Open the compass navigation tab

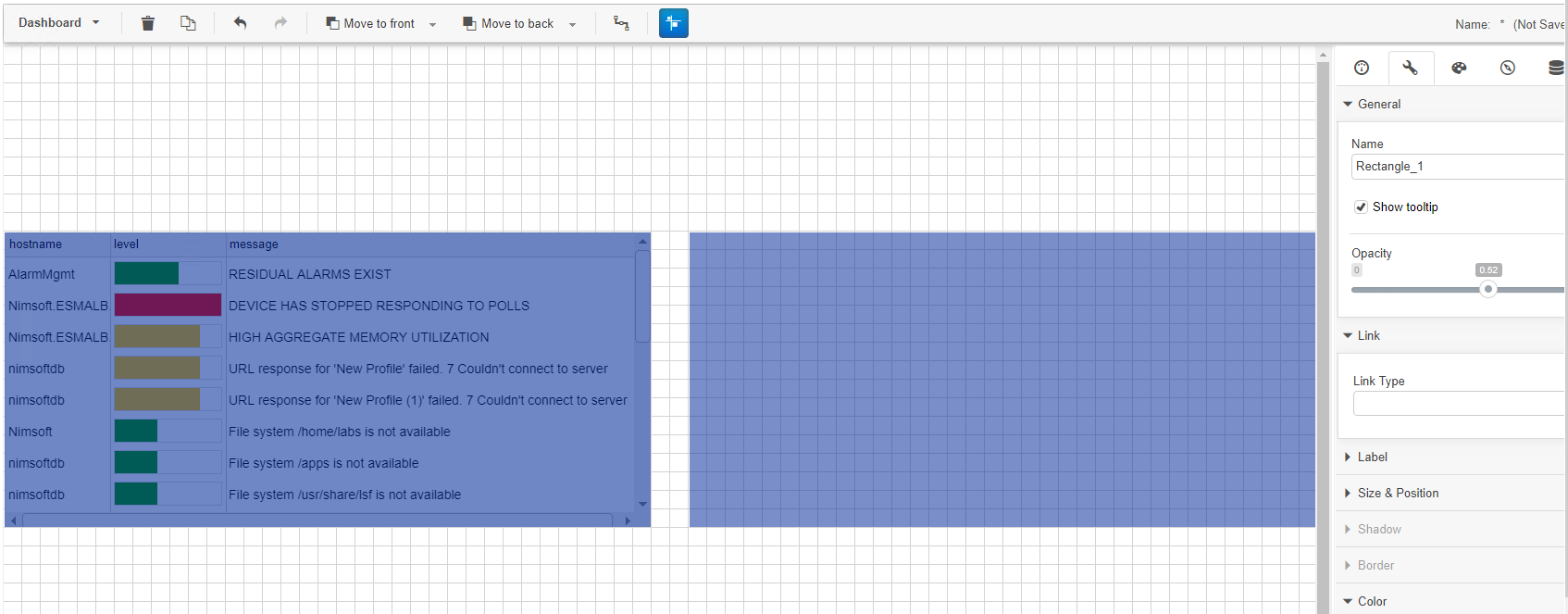click(1508, 68)
